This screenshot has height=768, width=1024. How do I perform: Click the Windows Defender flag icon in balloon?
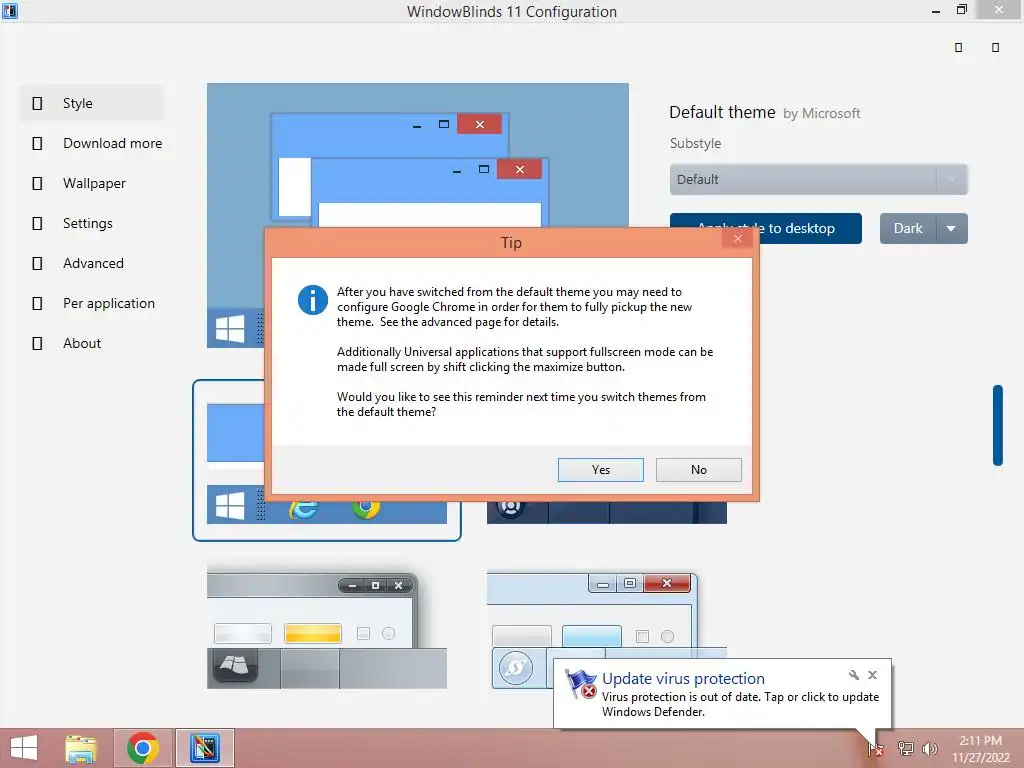581,684
